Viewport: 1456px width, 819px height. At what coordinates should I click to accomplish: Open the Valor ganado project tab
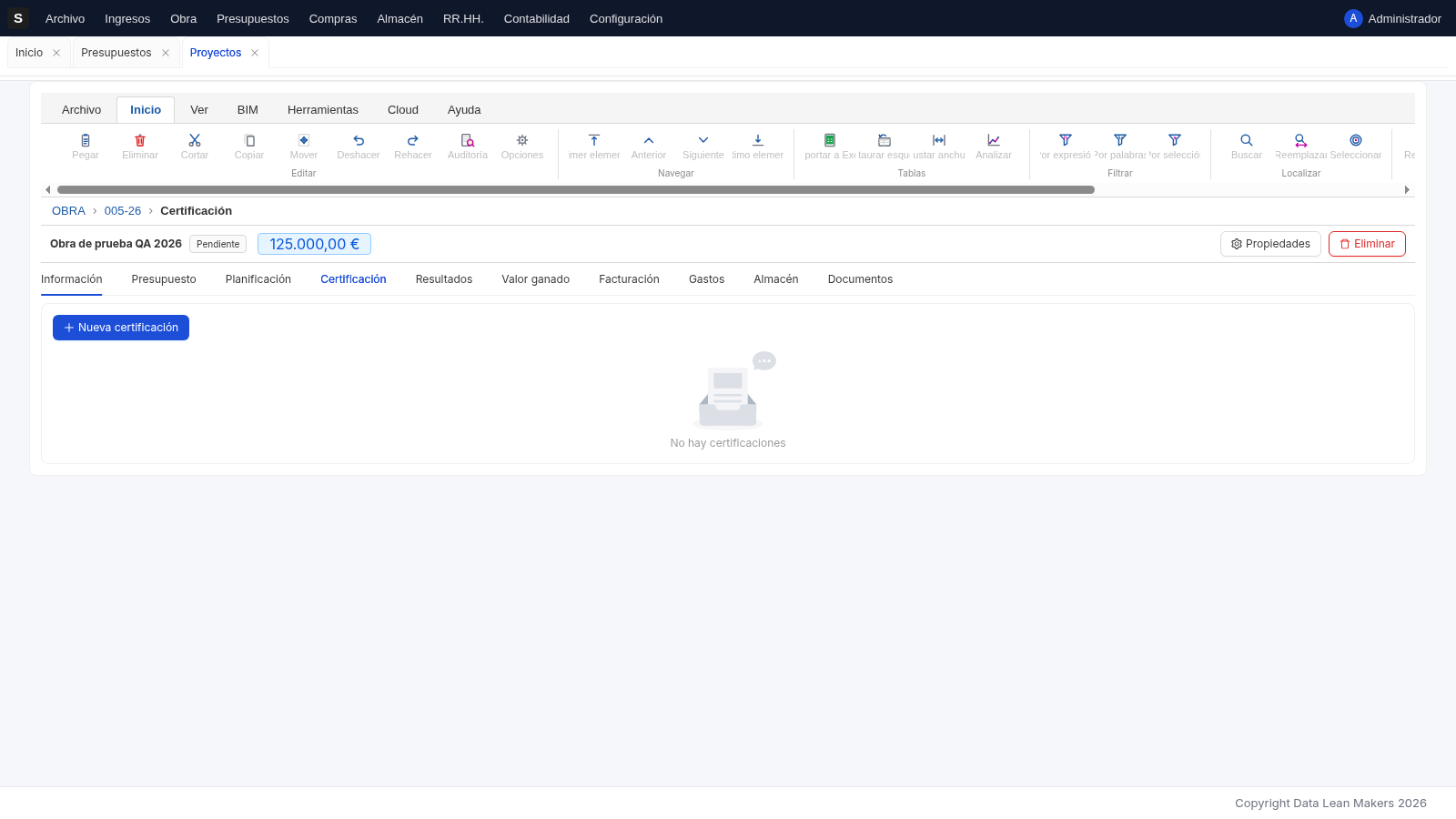point(535,279)
